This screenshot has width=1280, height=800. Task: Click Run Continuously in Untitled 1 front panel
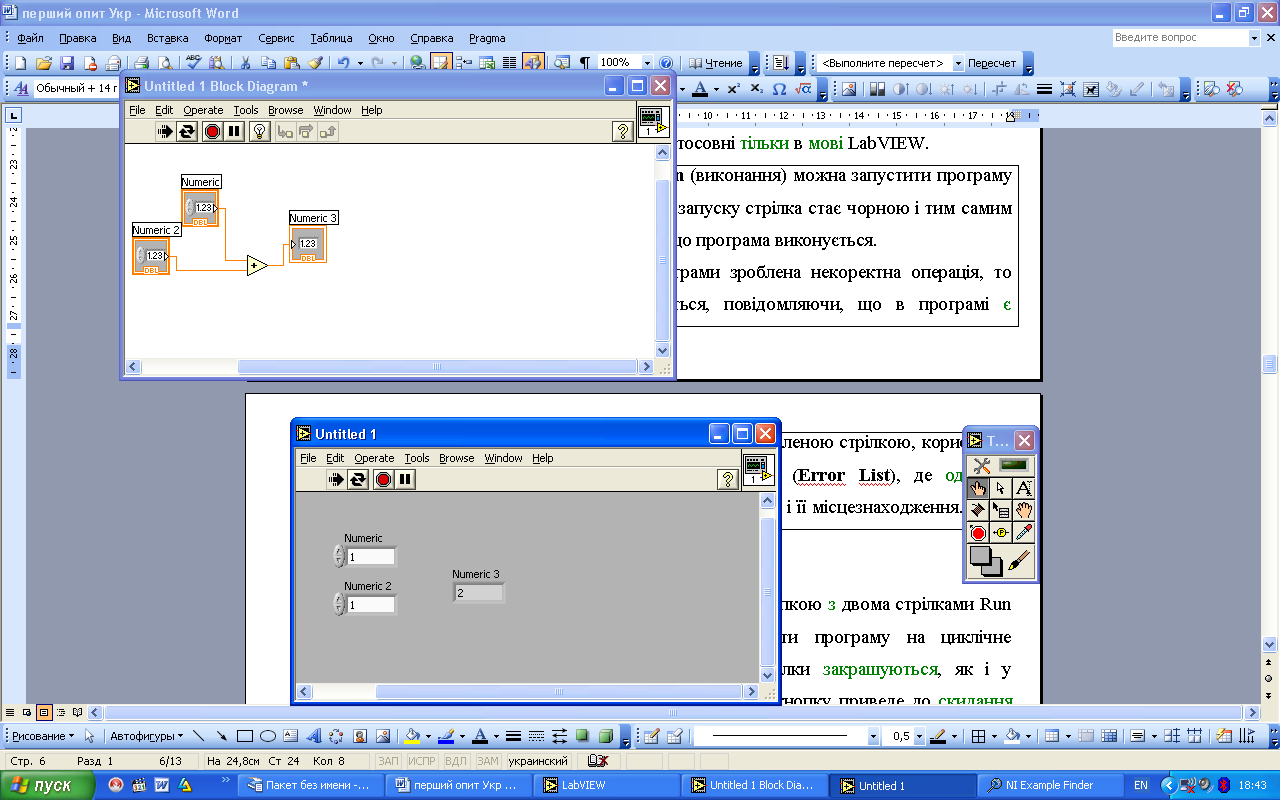tap(358, 479)
